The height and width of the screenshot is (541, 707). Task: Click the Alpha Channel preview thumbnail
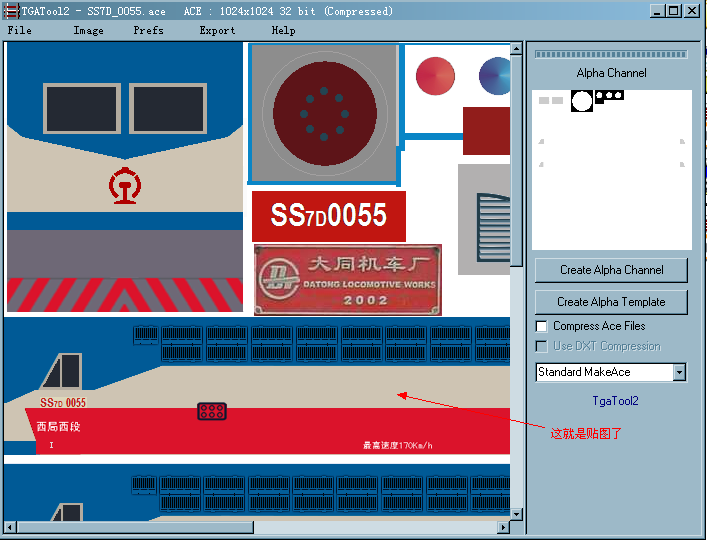point(611,170)
